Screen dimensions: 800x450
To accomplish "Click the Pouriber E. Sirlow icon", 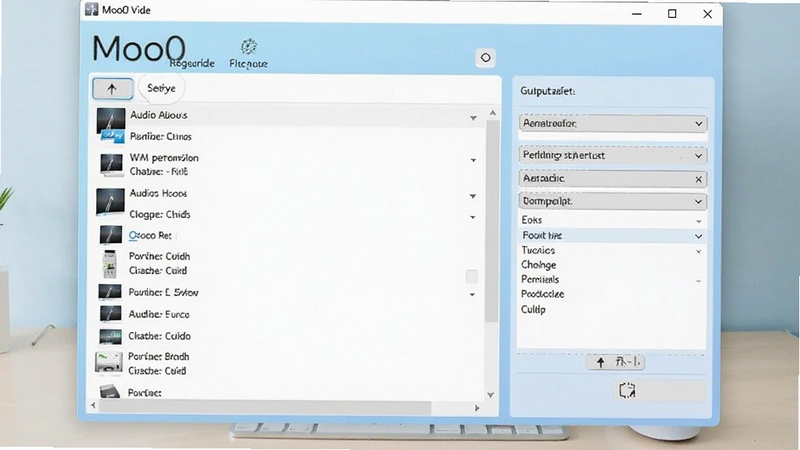I will tap(110, 292).
